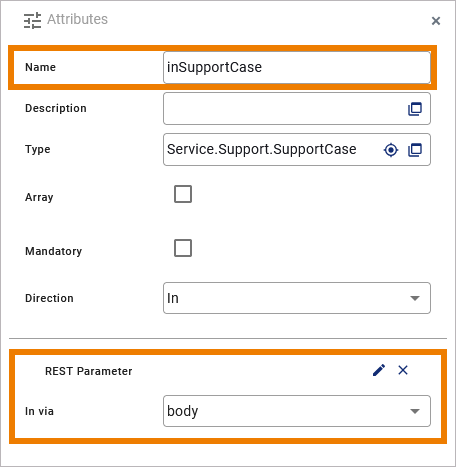456x467 pixels.
Task: Click the Array label text
Action: click(39, 197)
